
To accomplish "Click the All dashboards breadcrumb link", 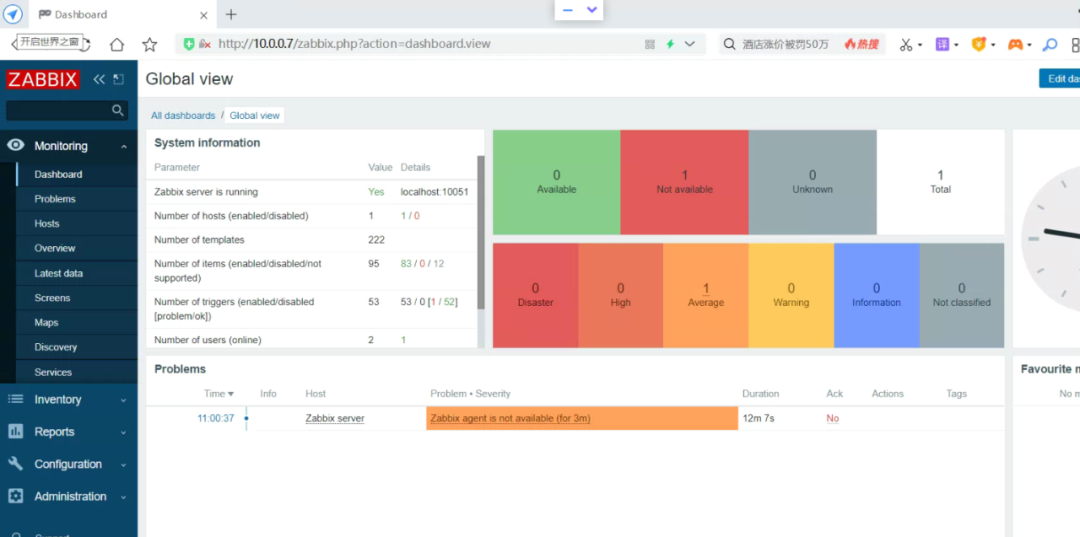I will click(183, 116).
